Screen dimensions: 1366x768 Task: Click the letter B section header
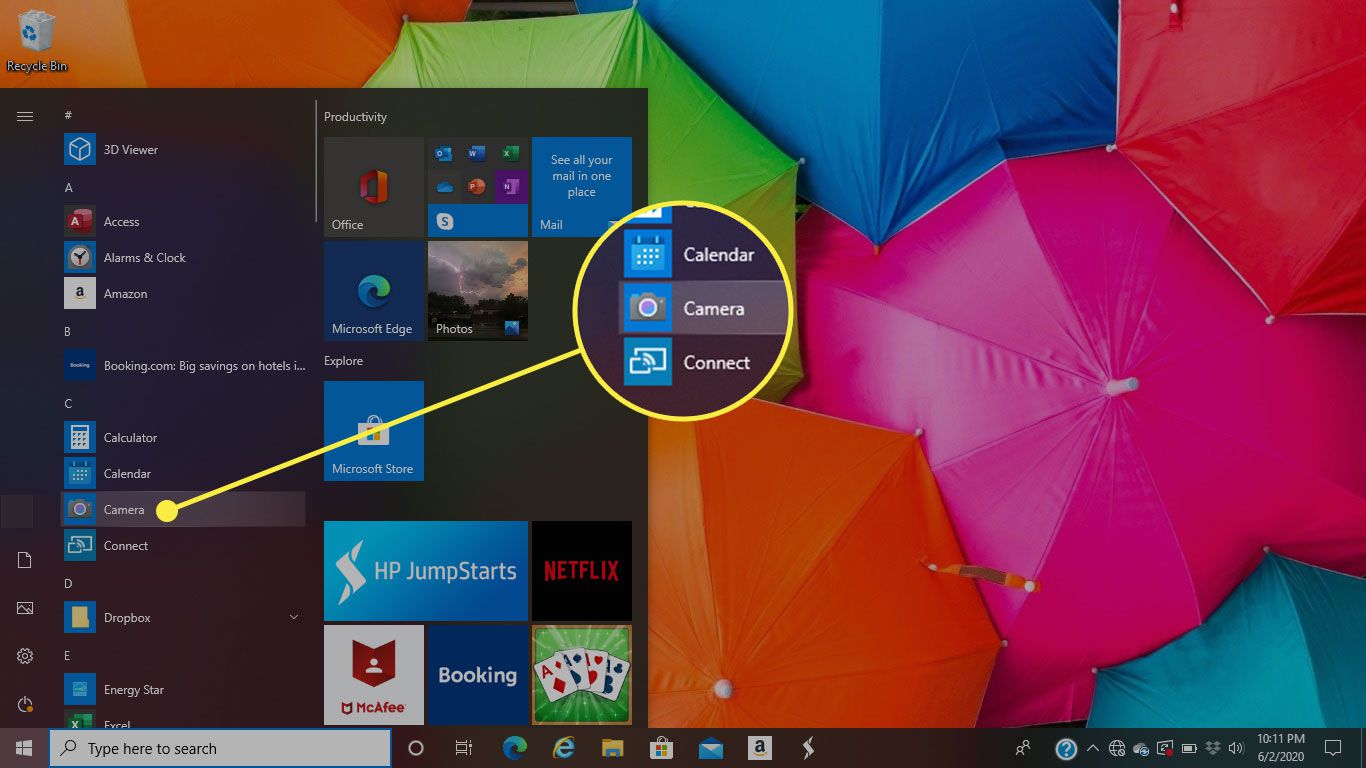(x=69, y=332)
